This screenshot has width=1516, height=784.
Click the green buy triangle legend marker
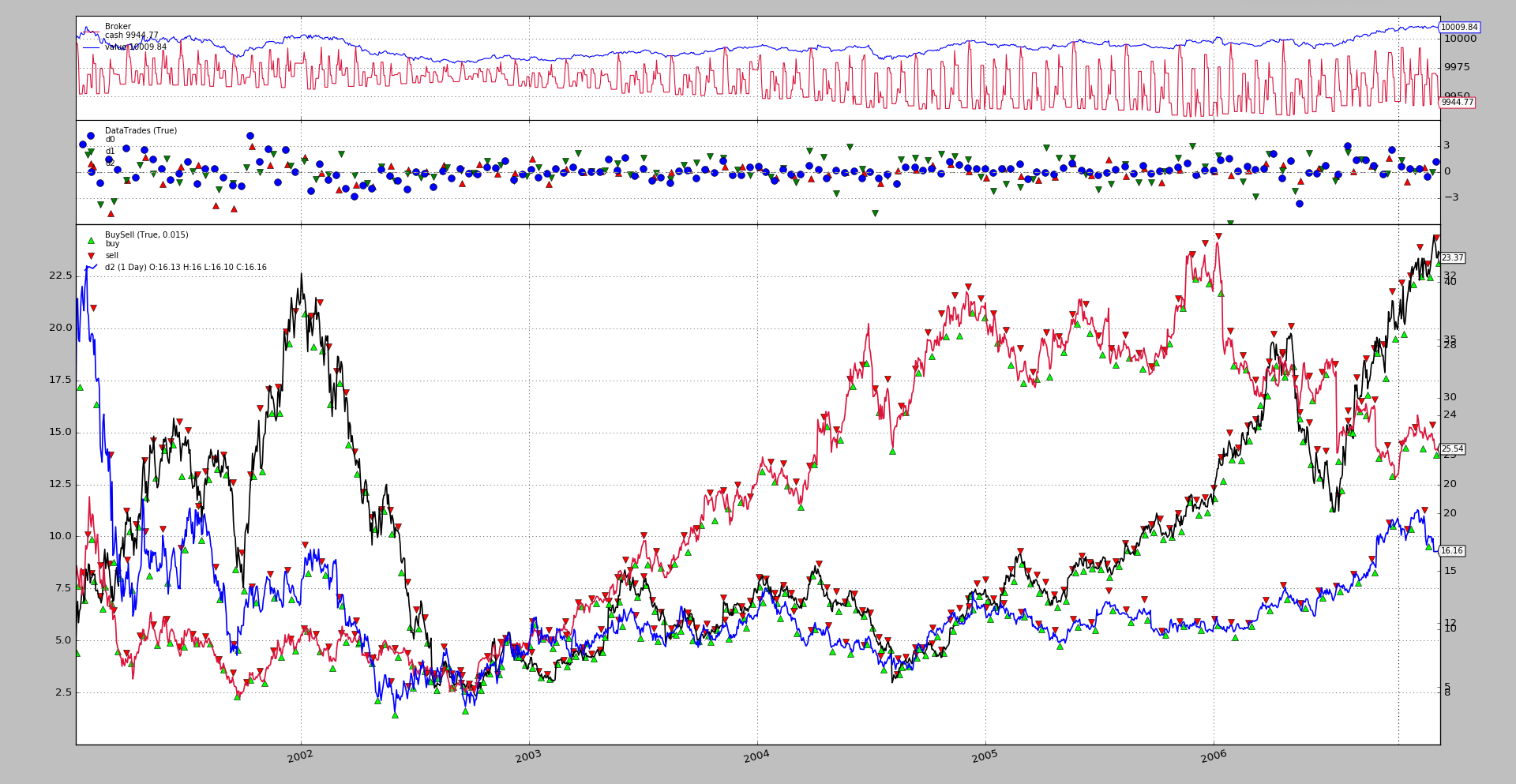tap(91, 240)
